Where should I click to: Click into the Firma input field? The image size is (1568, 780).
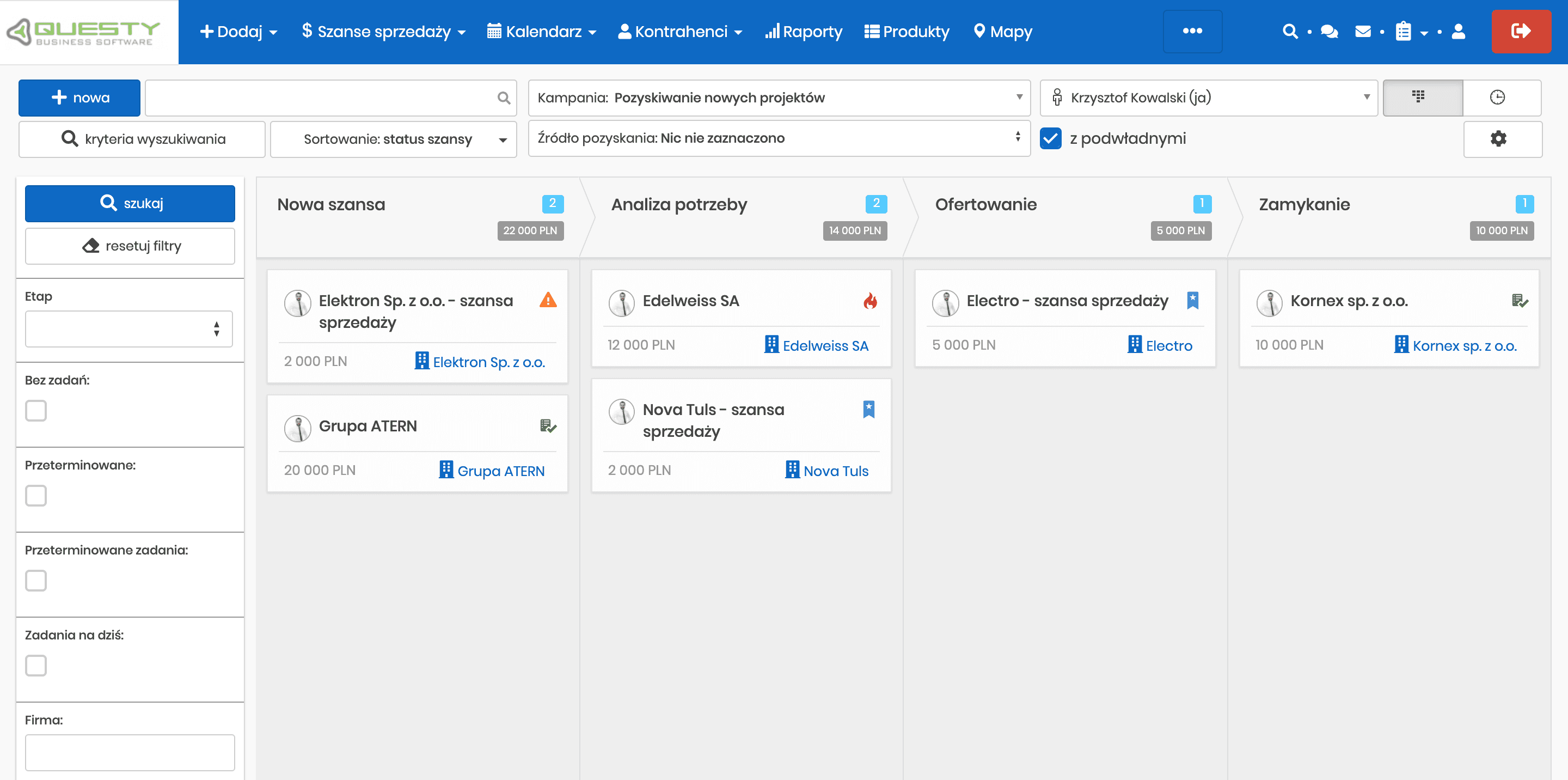[130, 753]
